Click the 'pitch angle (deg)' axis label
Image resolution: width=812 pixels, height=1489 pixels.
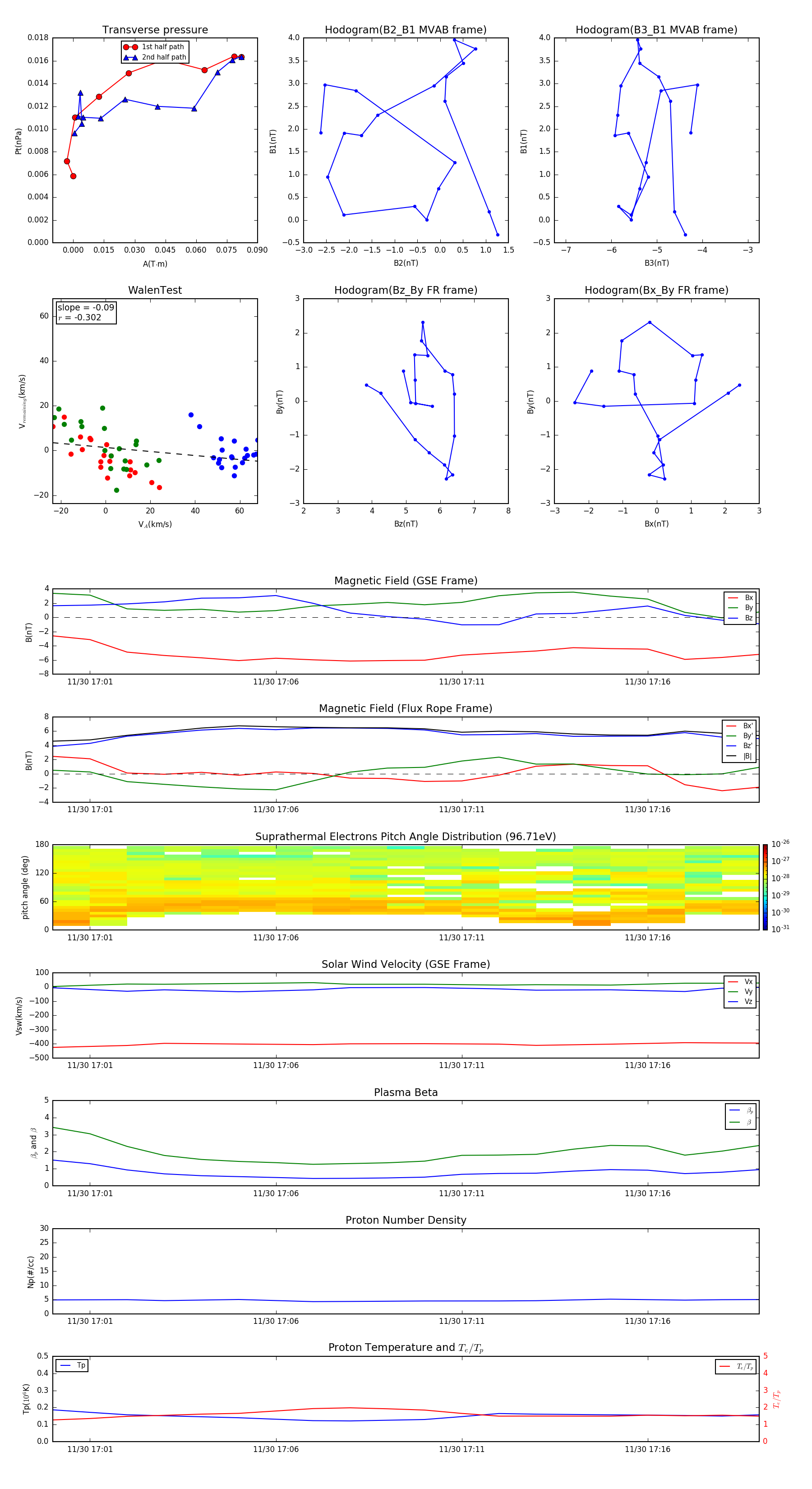tap(25, 887)
